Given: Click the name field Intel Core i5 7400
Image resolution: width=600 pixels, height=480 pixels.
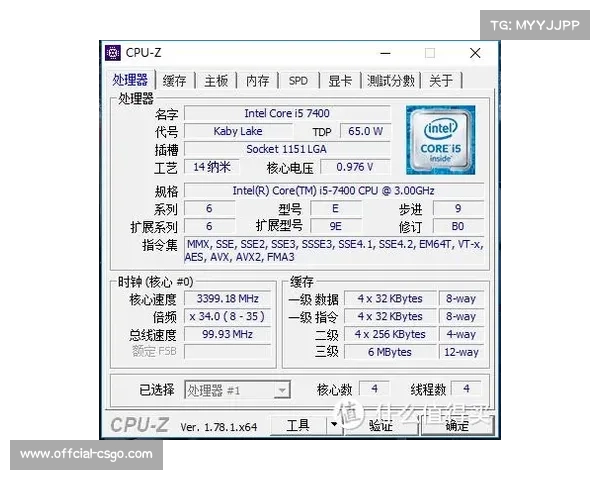Looking at the screenshot, I should [287, 113].
